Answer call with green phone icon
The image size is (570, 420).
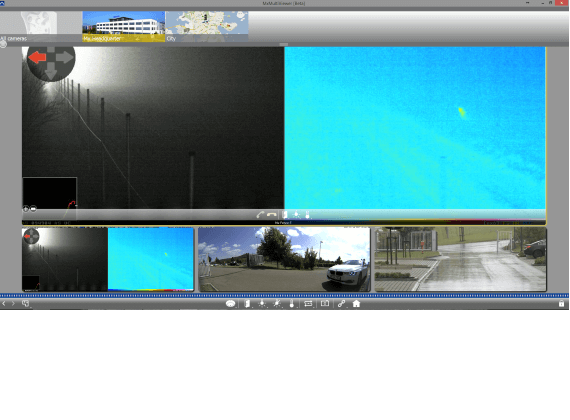260,215
